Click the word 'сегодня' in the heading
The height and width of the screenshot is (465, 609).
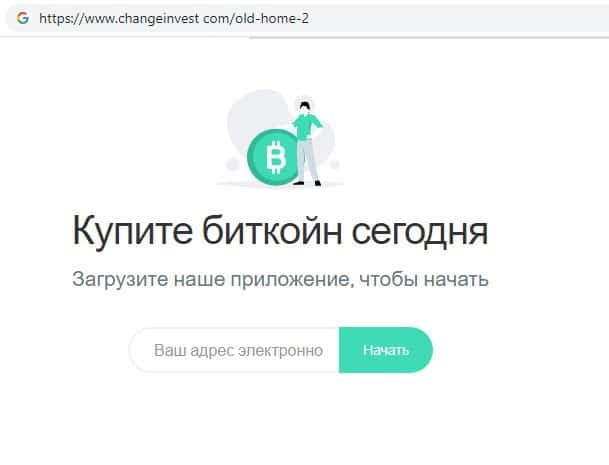[419, 233]
